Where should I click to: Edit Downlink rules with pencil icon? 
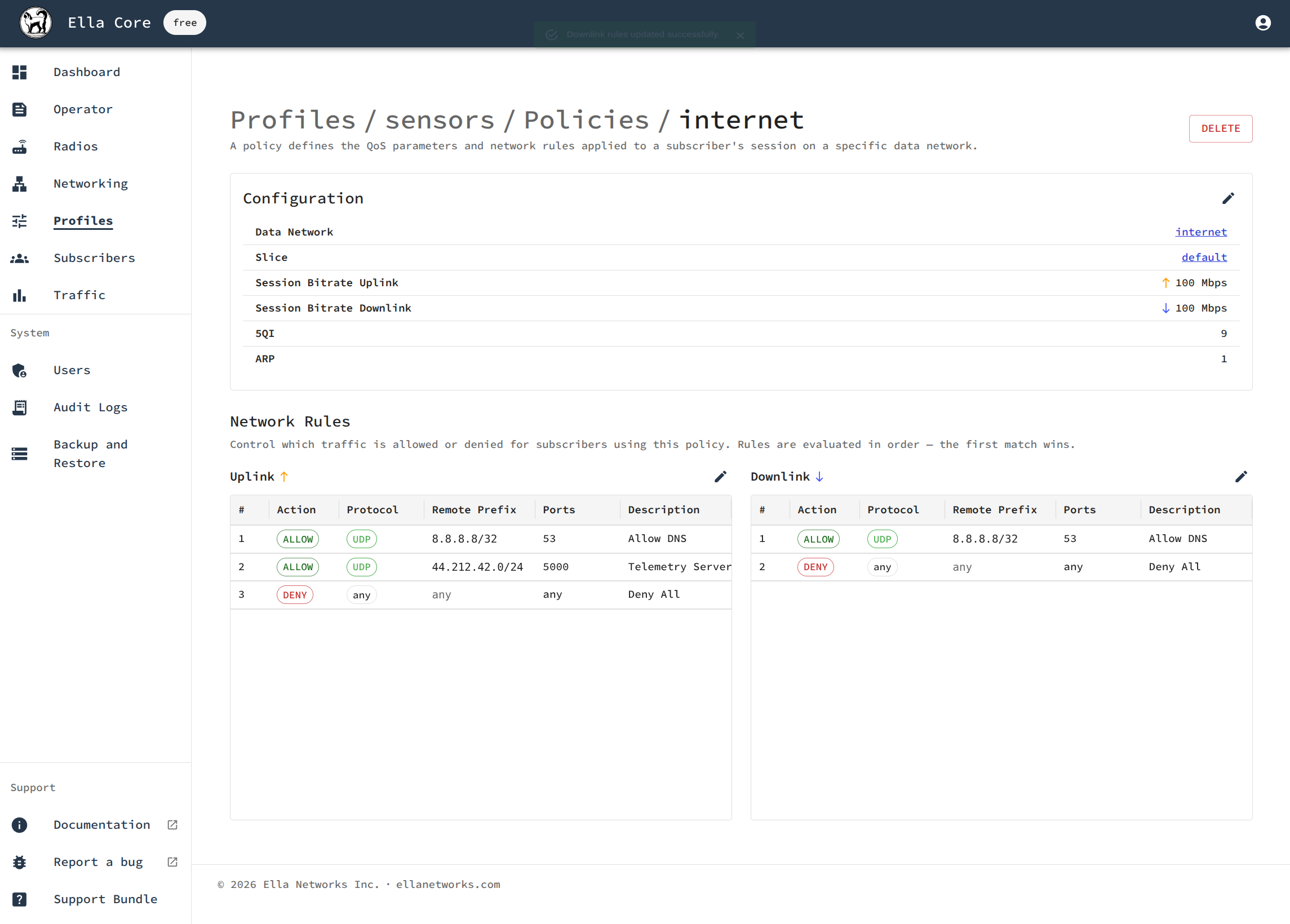point(1241,477)
